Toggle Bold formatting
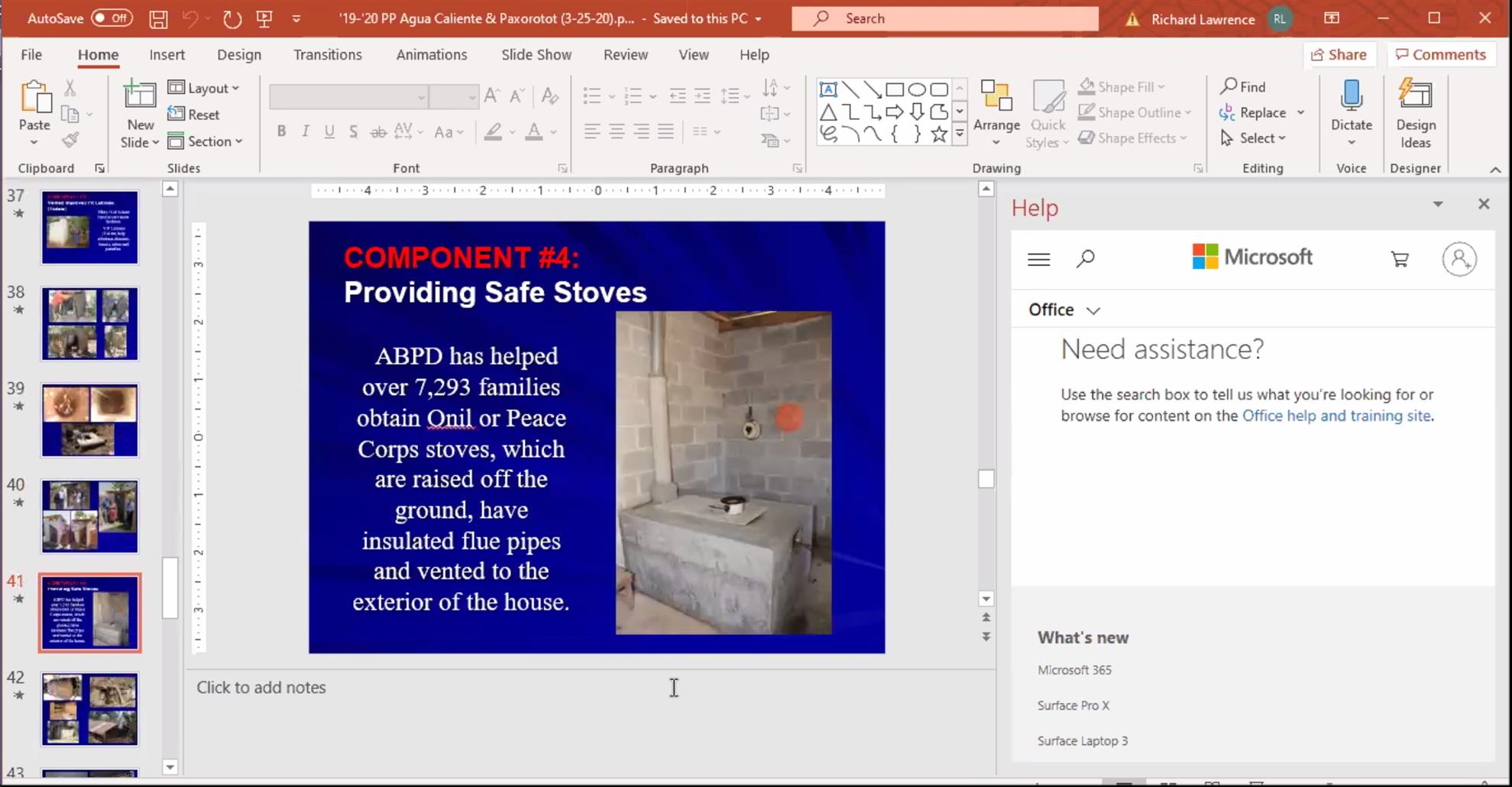This screenshot has width=1512, height=787. tap(281, 131)
